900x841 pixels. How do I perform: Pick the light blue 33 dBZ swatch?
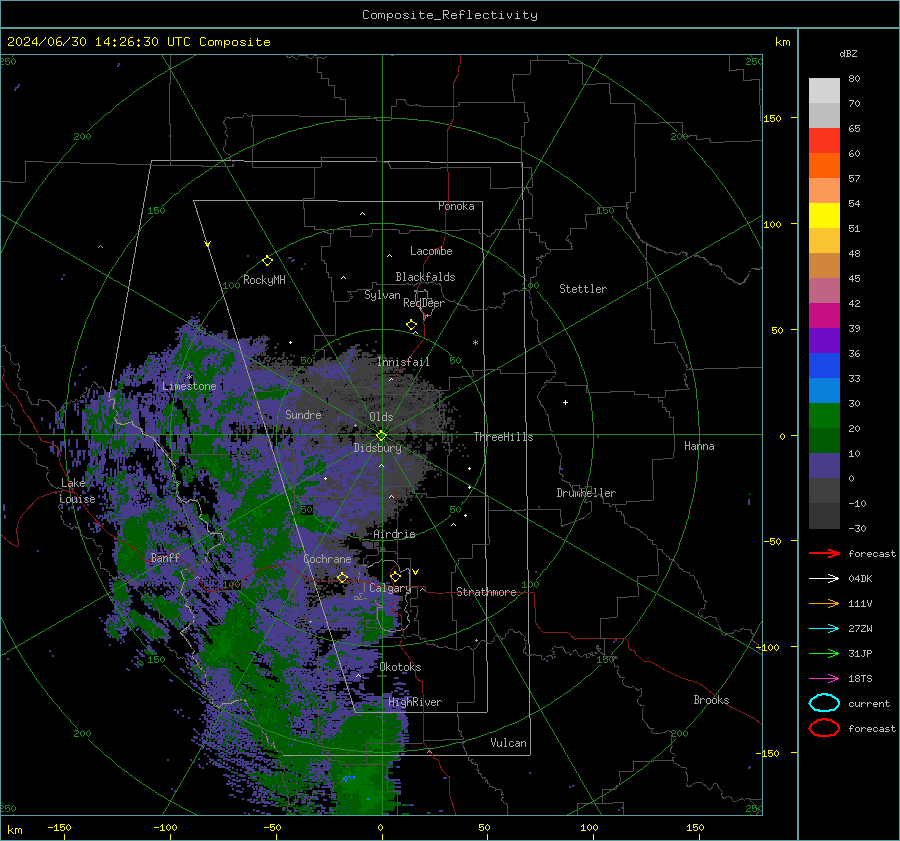[824, 390]
